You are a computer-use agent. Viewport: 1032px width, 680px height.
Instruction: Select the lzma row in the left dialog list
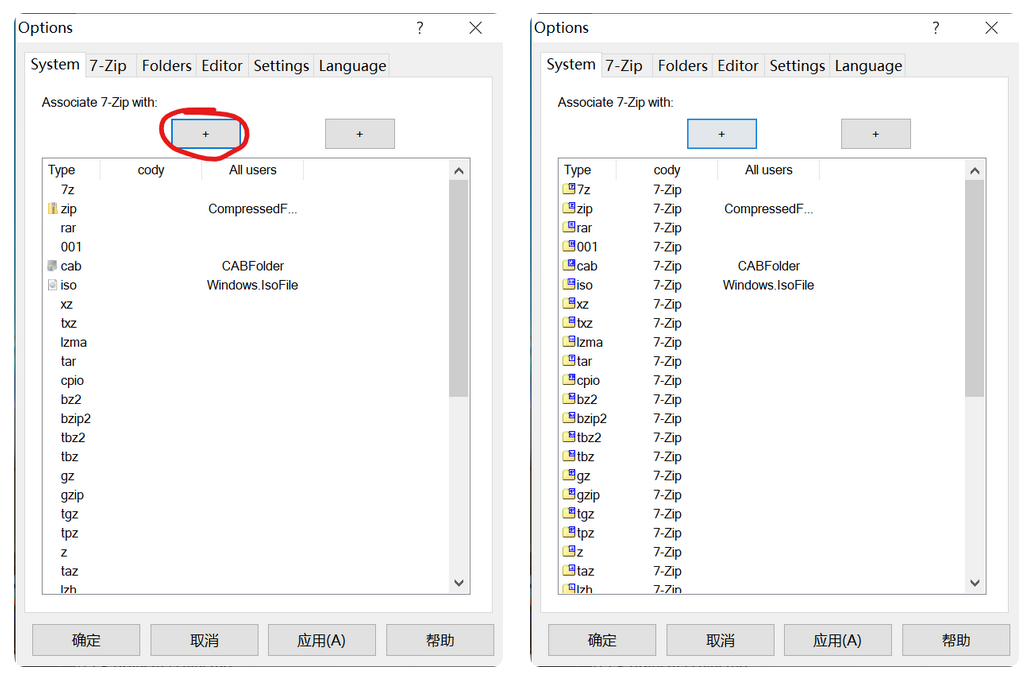[74, 342]
